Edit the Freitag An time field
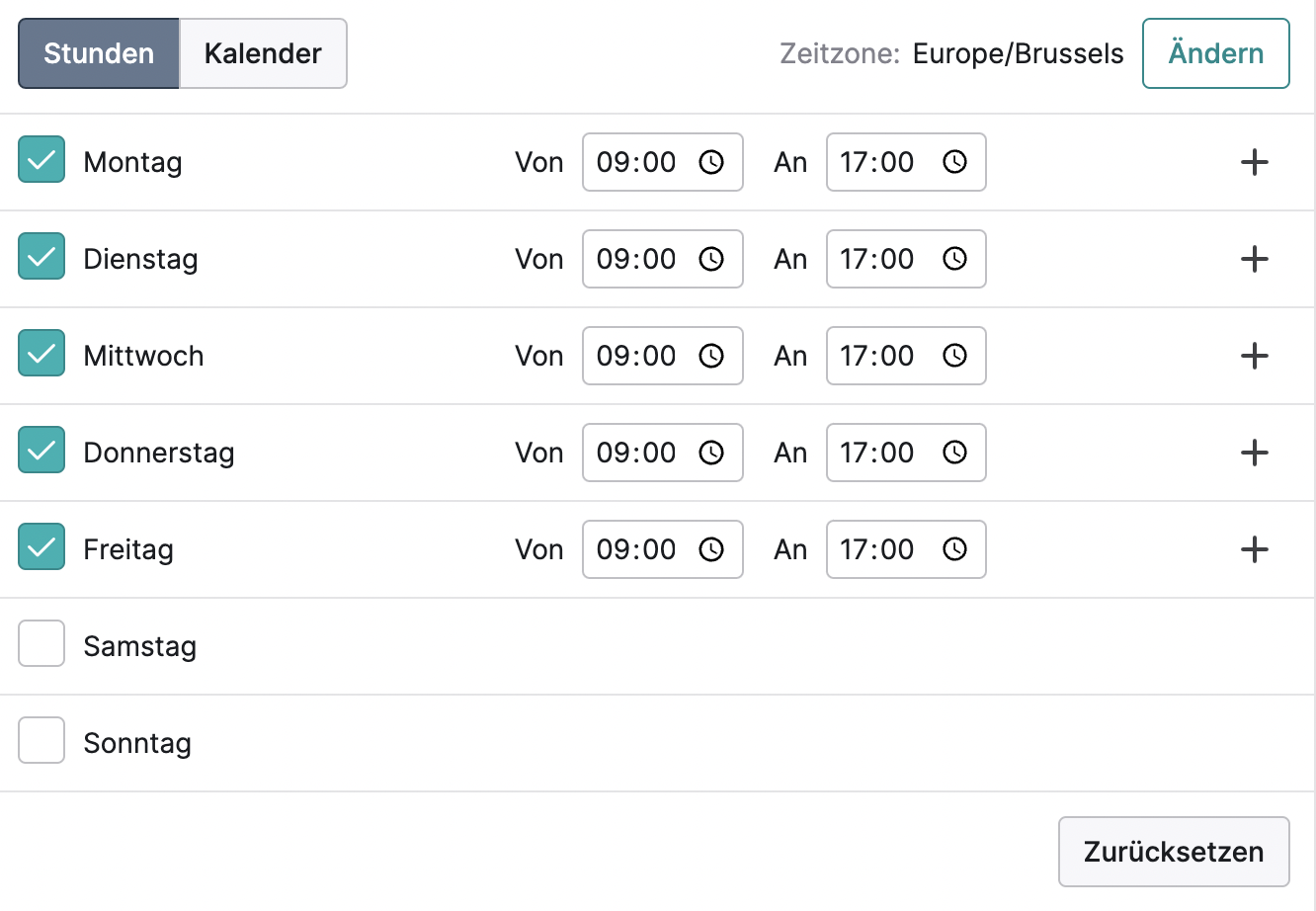Viewport: 1316px width, 911px height. tap(906, 549)
